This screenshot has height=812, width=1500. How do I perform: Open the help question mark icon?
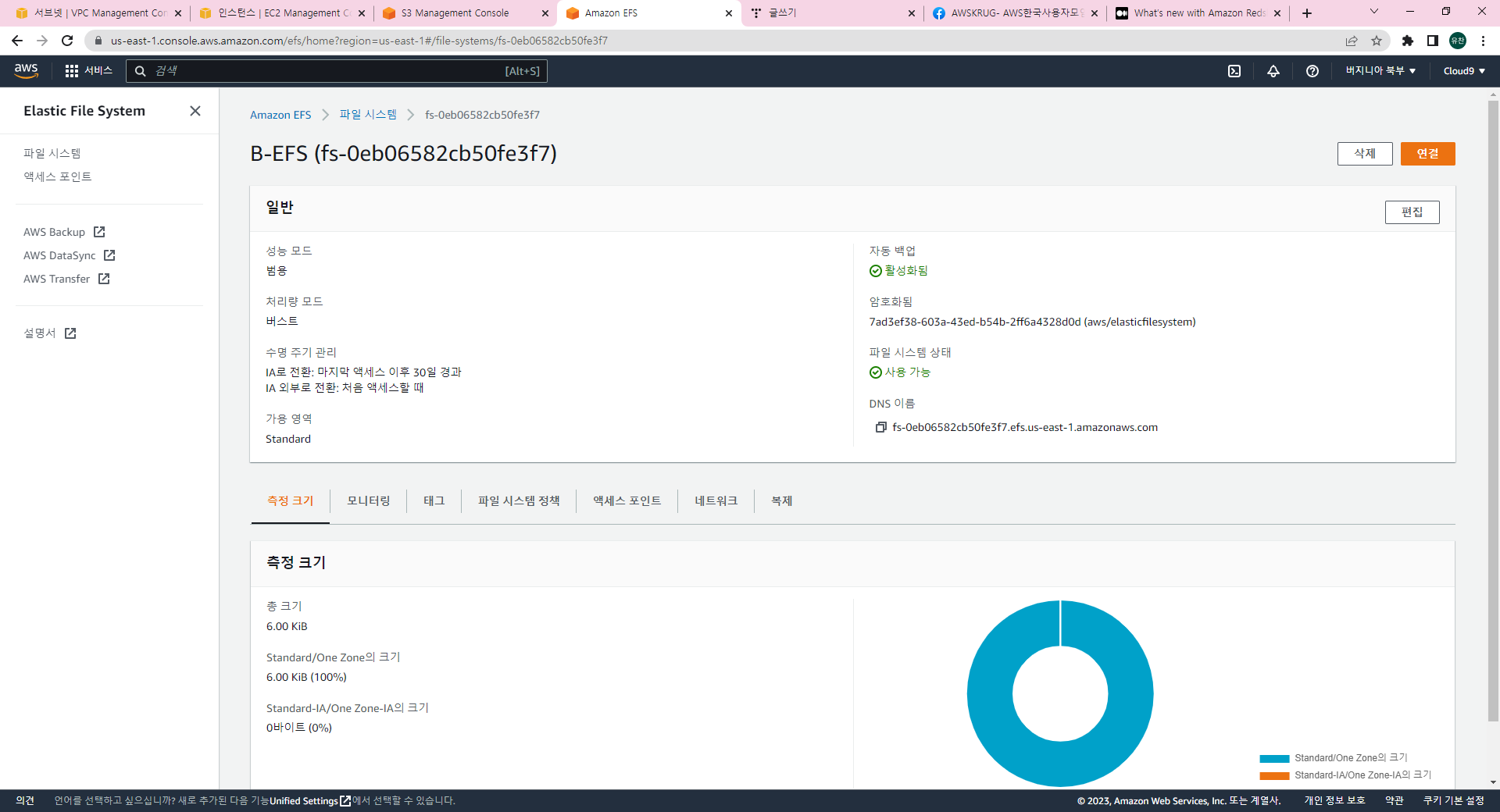pyautogui.click(x=1312, y=71)
